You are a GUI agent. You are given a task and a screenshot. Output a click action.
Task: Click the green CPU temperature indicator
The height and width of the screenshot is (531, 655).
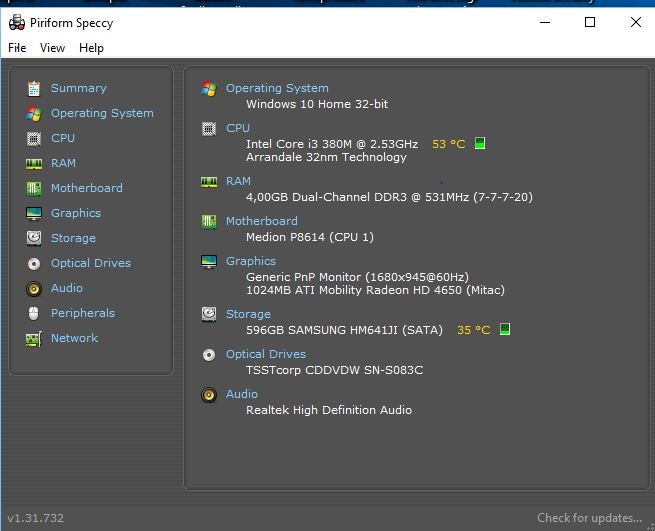click(x=480, y=144)
